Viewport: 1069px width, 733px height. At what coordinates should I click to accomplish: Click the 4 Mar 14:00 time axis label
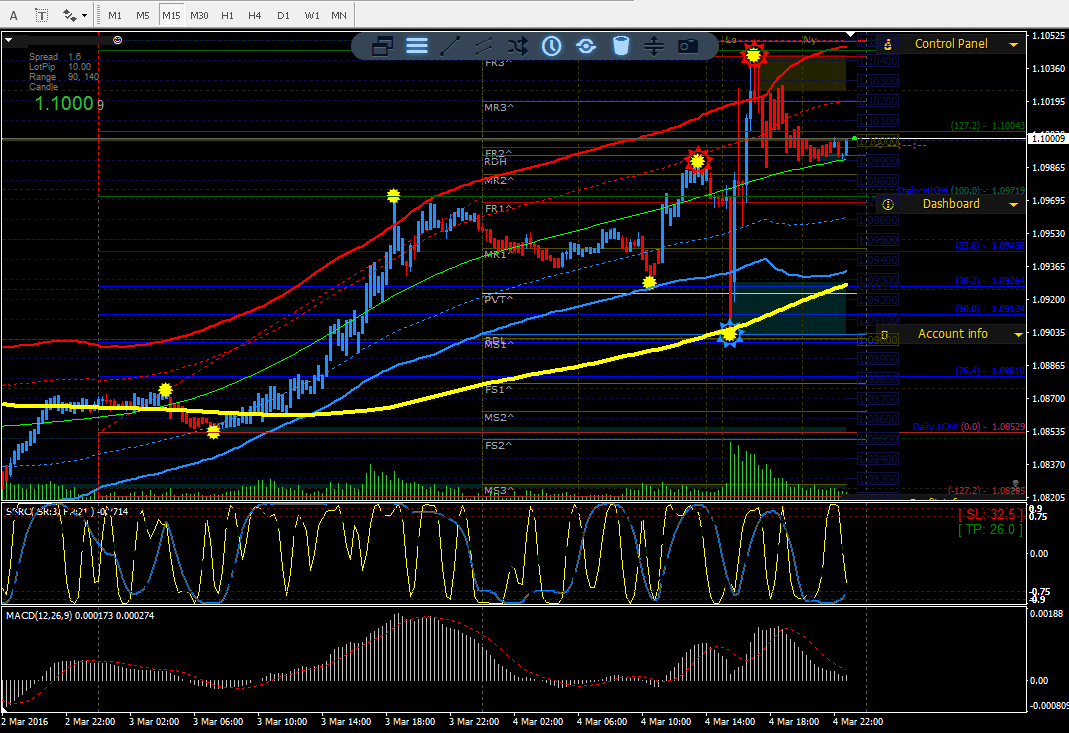(x=730, y=721)
